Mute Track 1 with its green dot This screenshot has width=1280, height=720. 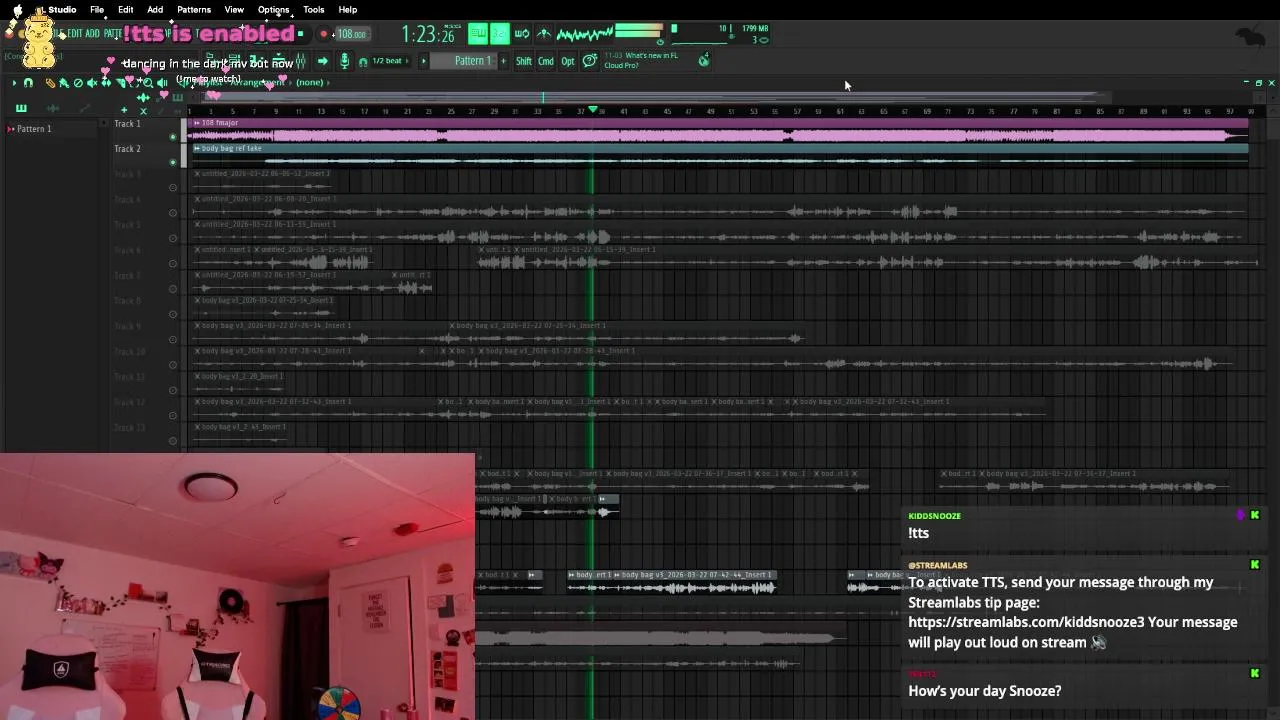pyautogui.click(x=173, y=136)
